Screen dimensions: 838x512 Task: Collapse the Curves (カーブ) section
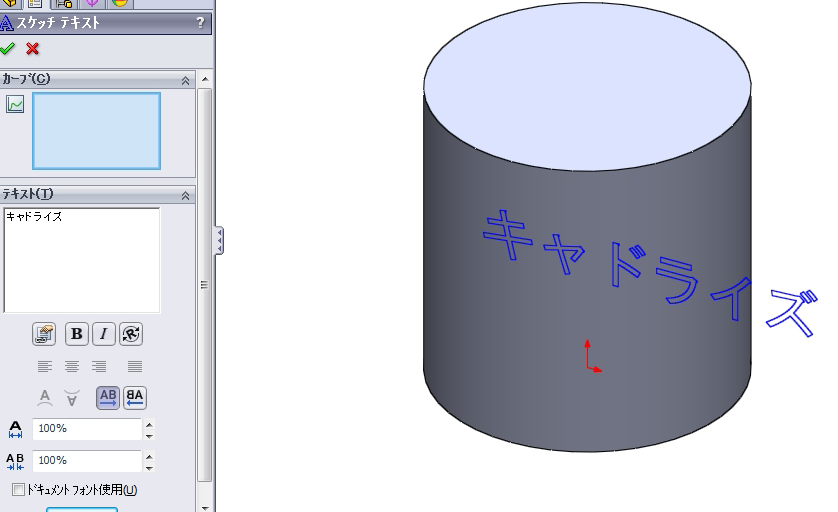[185, 80]
